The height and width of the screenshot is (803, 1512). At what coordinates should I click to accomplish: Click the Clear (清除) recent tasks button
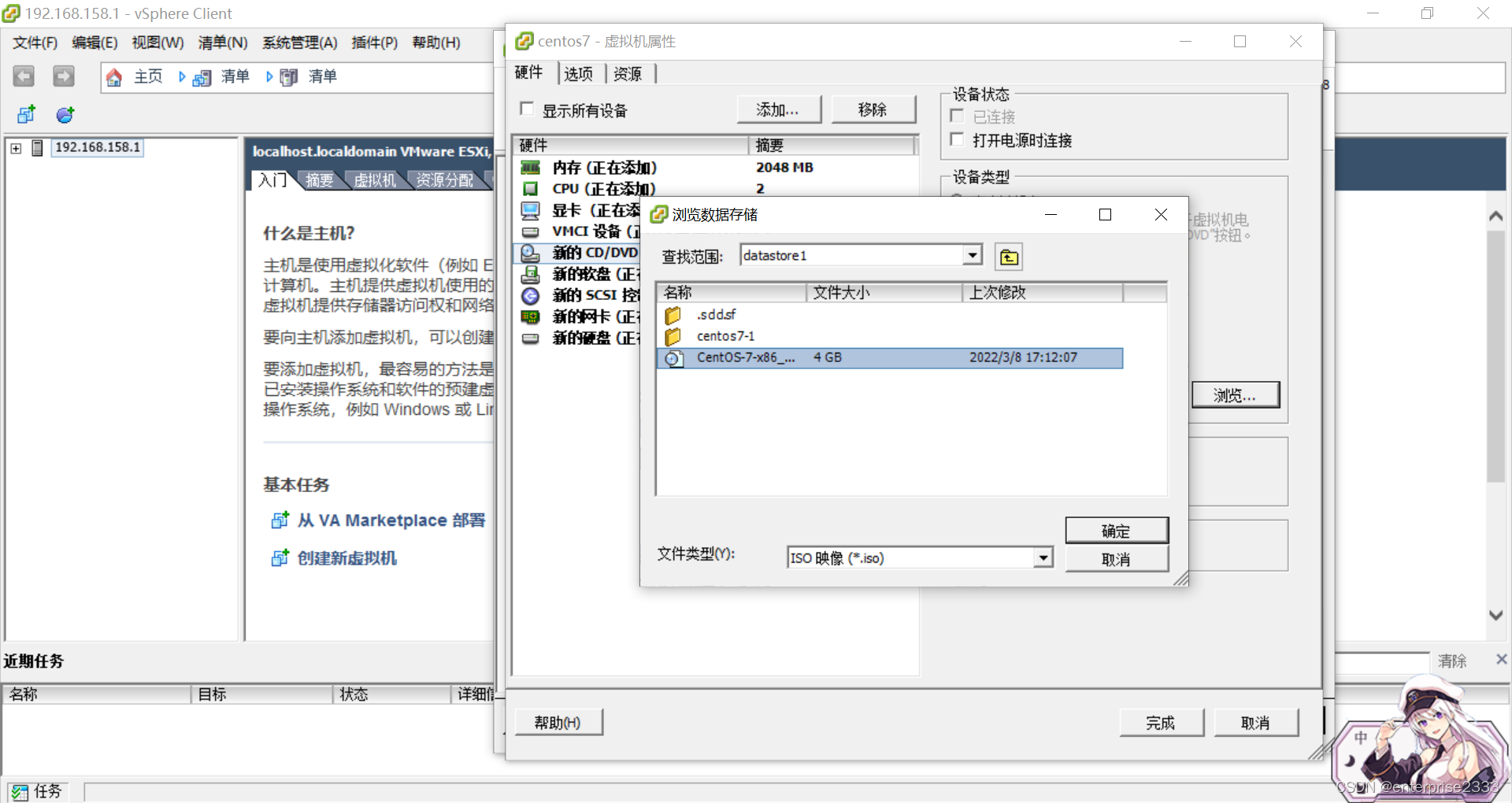[1452, 661]
